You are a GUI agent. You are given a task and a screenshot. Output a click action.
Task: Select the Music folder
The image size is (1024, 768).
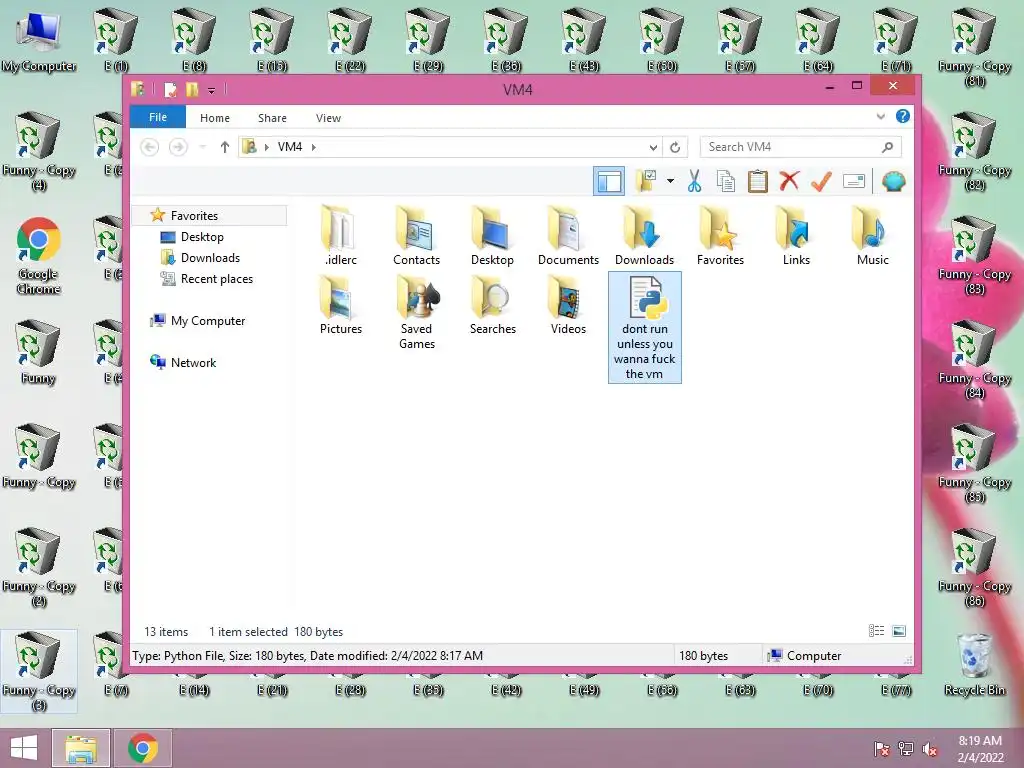872,236
